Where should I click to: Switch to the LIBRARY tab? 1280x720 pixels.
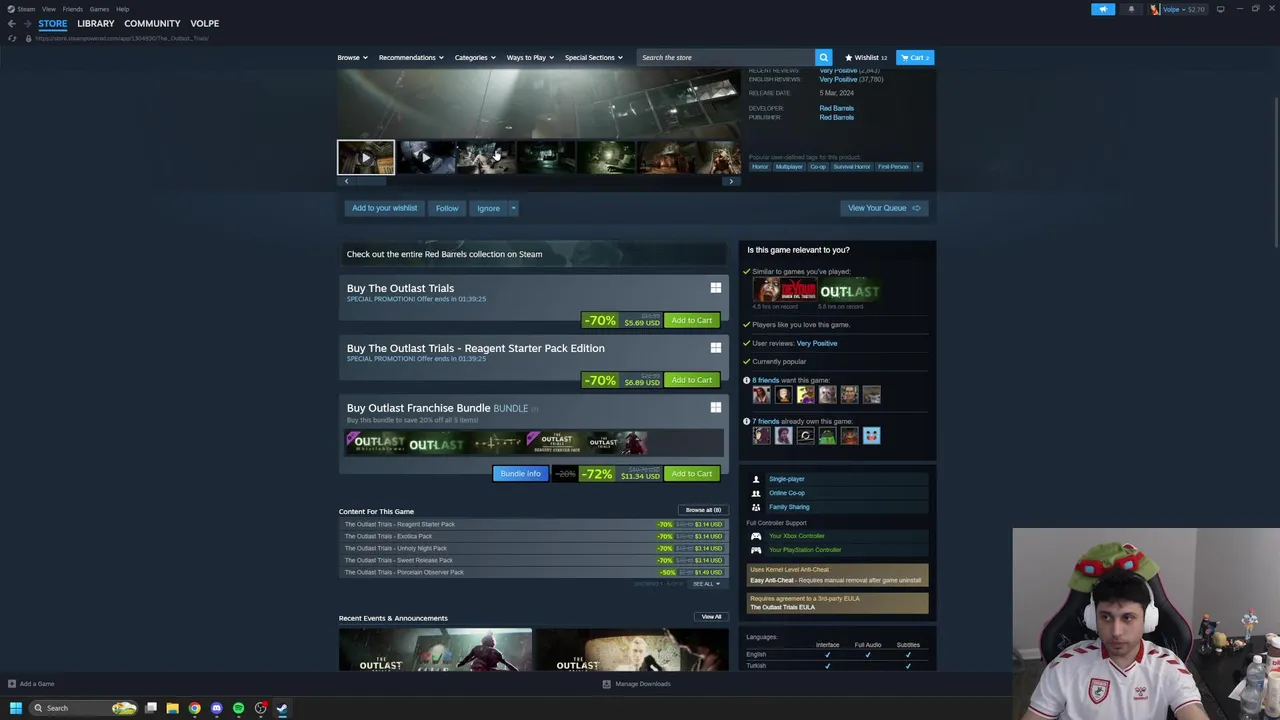click(96, 23)
